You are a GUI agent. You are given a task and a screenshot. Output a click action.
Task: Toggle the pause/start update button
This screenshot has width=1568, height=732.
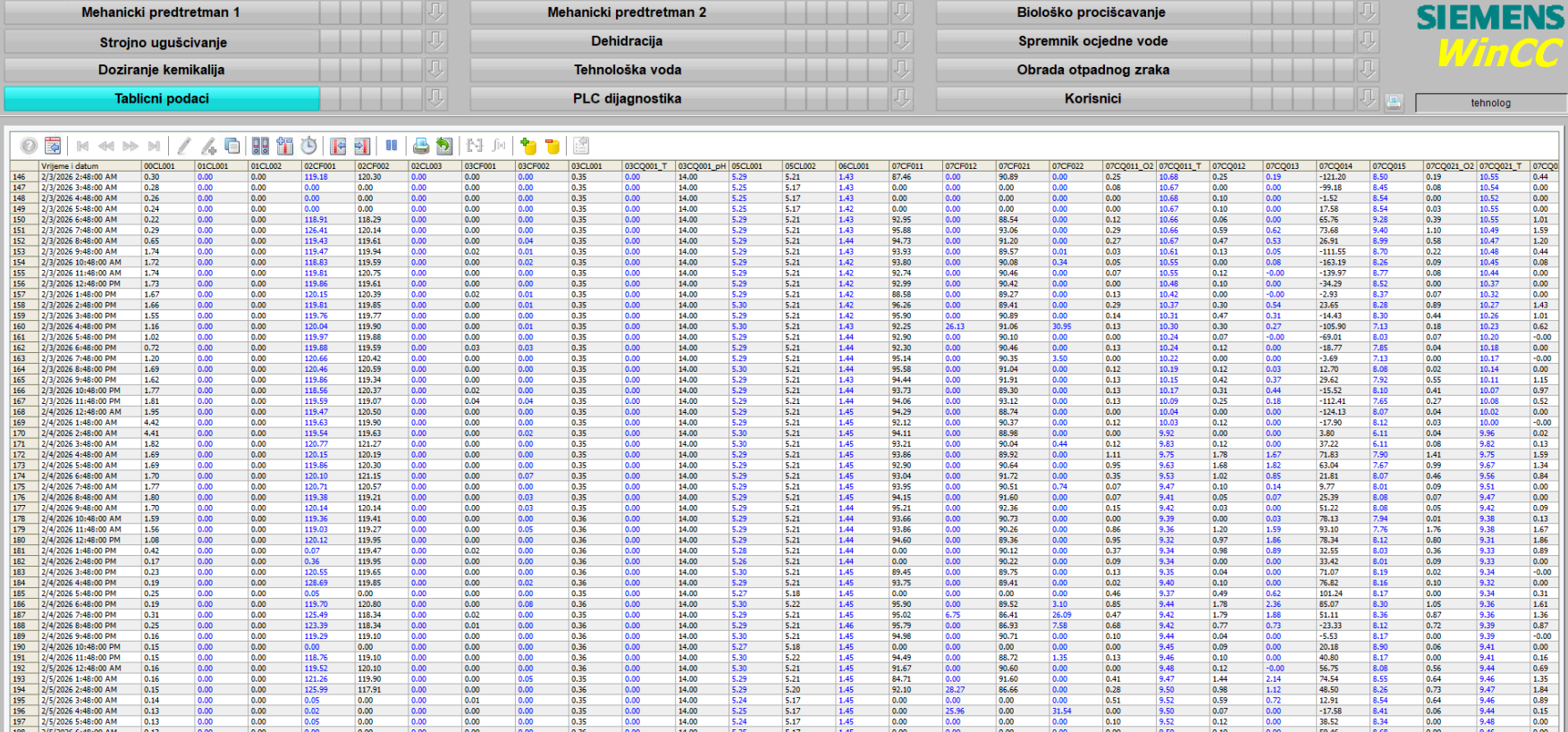tap(392, 146)
